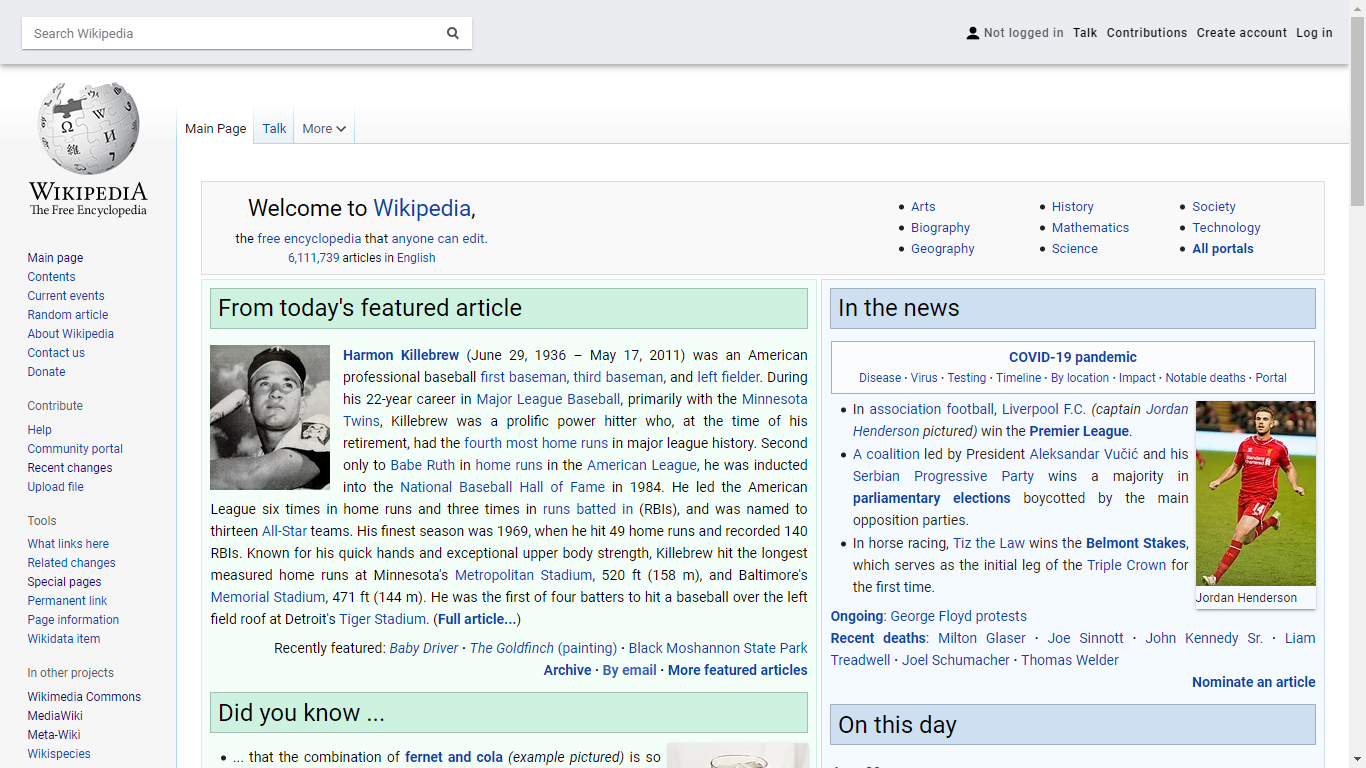Image resolution: width=1366 pixels, height=768 pixels.
Task: Click the Wikipedia globe logo
Action: pos(88,129)
